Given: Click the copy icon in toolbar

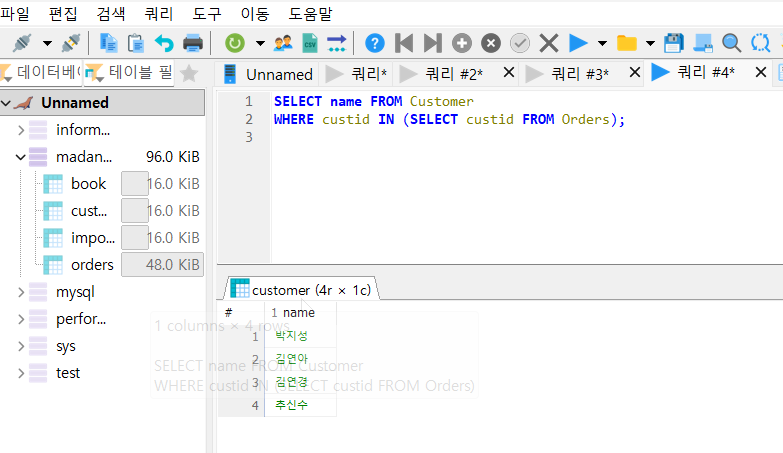Looking at the screenshot, I should coord(108,43).
